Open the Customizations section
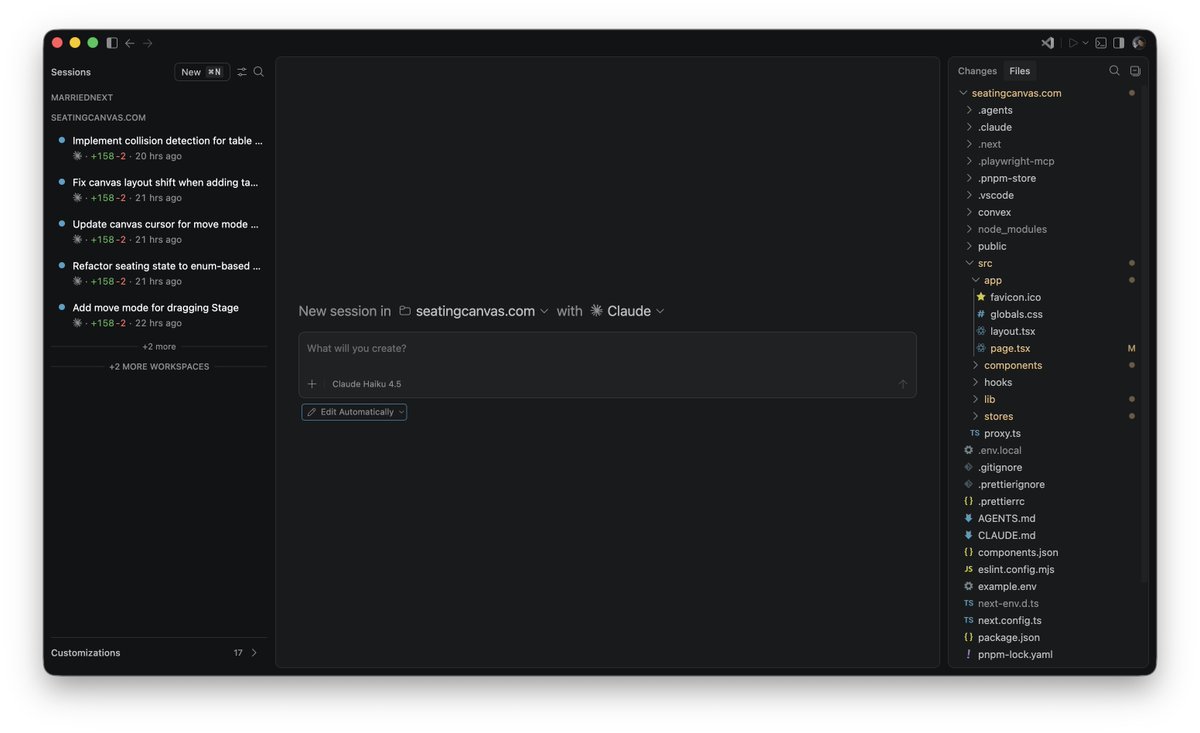This screenshot has width=1200, height=733. pos(159,653)
